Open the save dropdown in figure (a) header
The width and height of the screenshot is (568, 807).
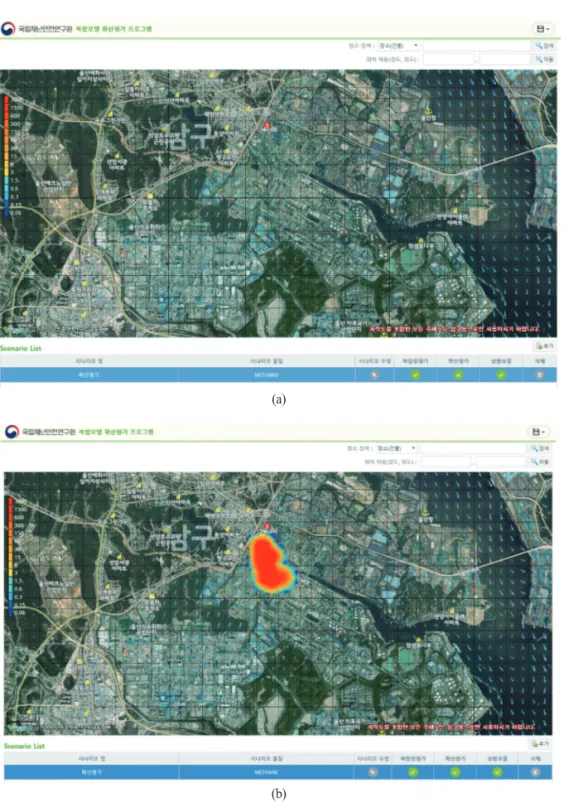point(542,29)
